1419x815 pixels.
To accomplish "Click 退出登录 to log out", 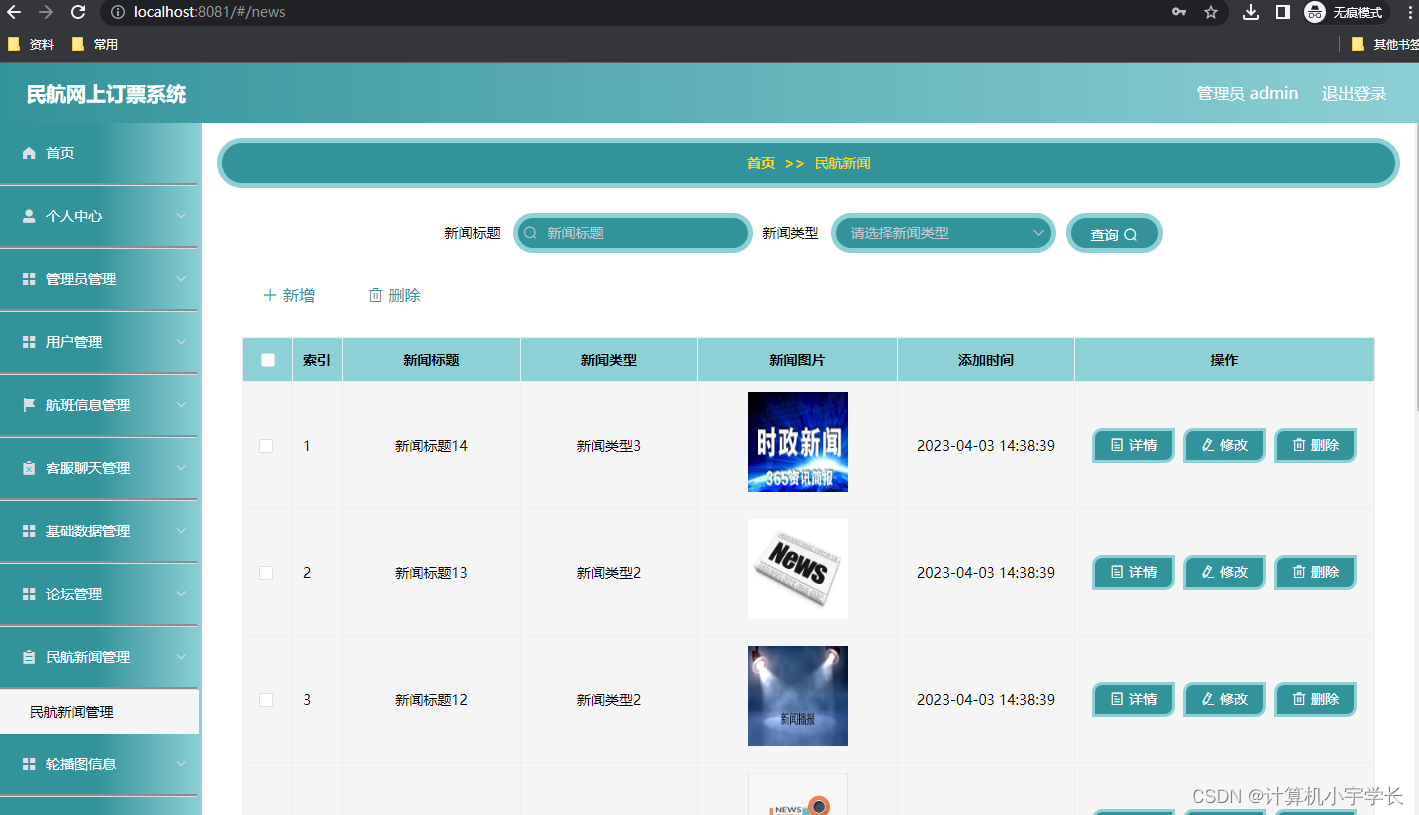I will tap(1354, 93).
